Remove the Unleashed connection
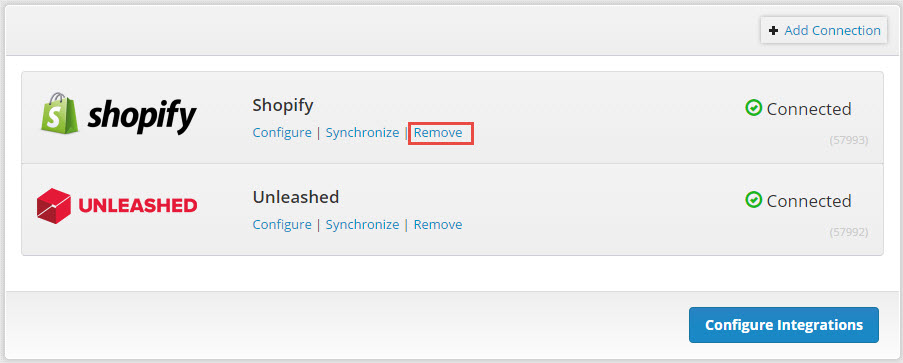The height and width of the screenshot is (363, 903). click(x=438, y=224)
